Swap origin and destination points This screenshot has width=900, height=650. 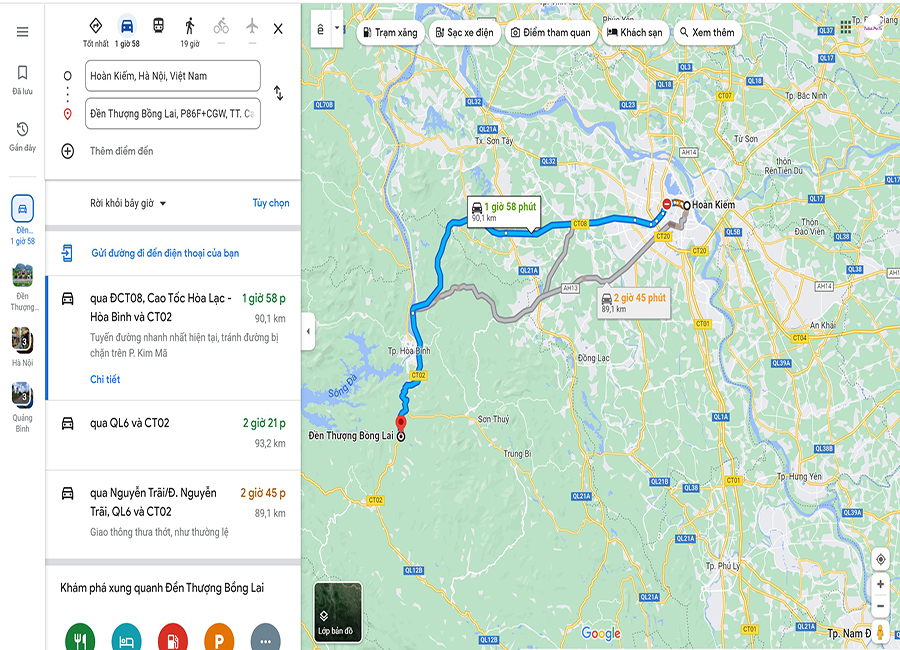(278, 93)
